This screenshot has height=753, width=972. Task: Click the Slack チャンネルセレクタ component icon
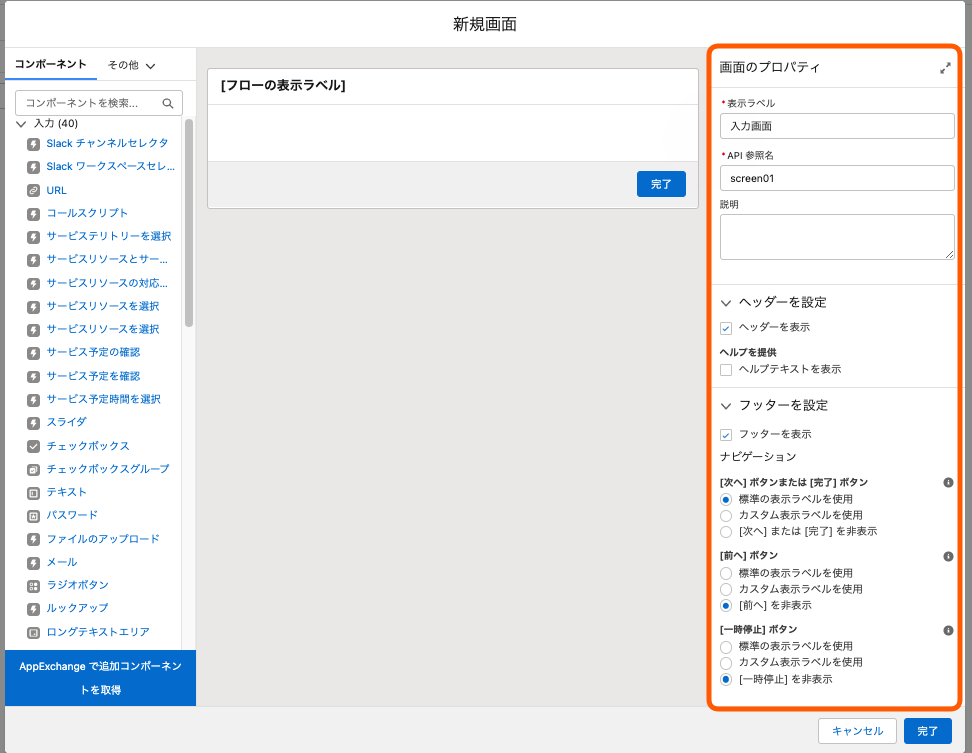33,144
